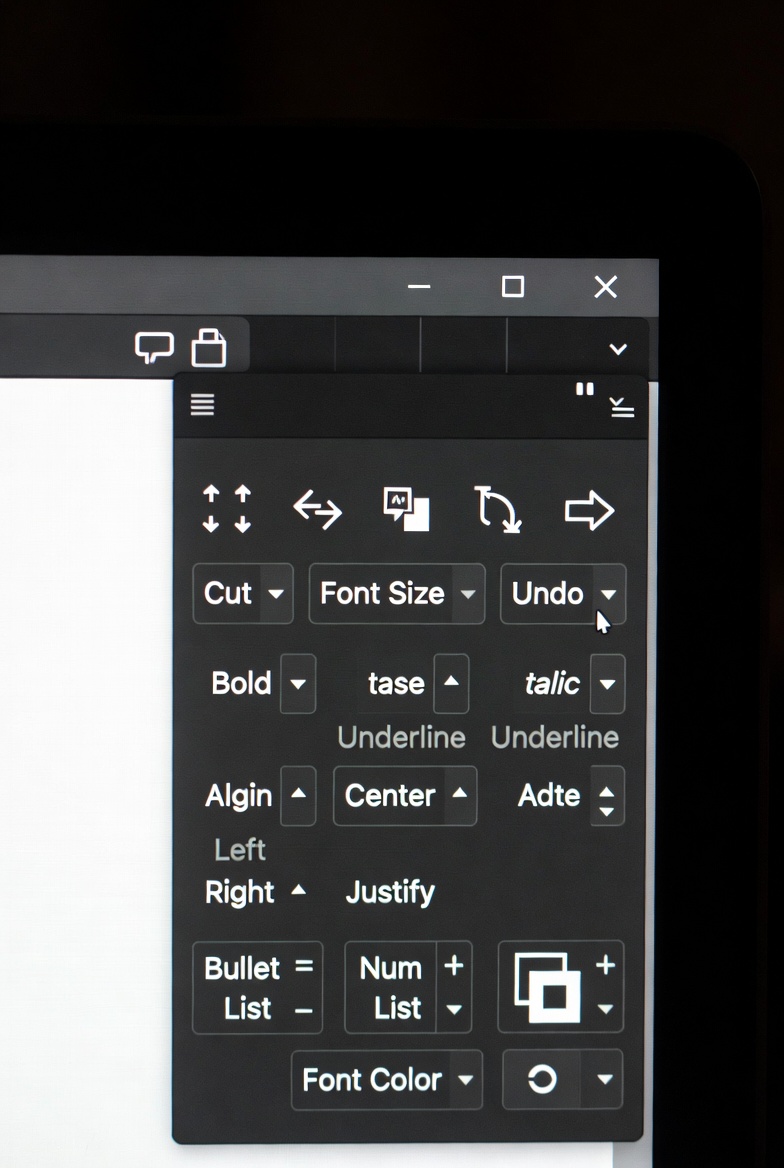The height and width of the screenshot is (1168, 784).
Task: Click the curved rotate arrows icon
Action: pos(497,510)
